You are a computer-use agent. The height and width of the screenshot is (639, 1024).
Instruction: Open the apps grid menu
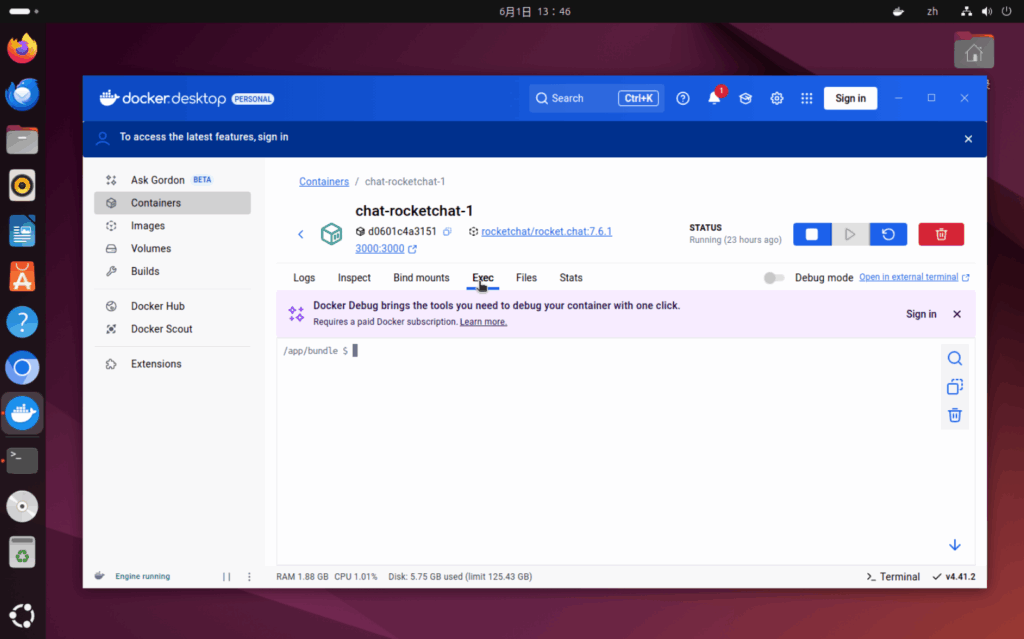coord(807,98)
